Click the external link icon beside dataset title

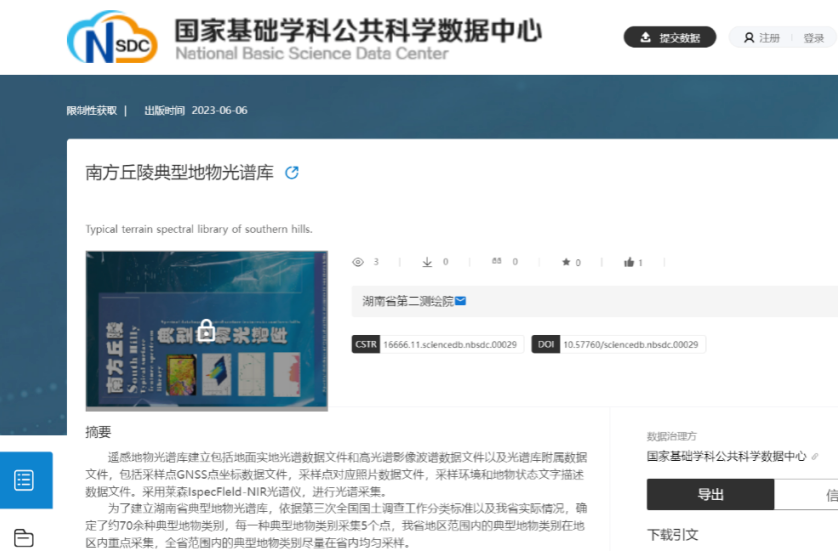coord(292,172)
